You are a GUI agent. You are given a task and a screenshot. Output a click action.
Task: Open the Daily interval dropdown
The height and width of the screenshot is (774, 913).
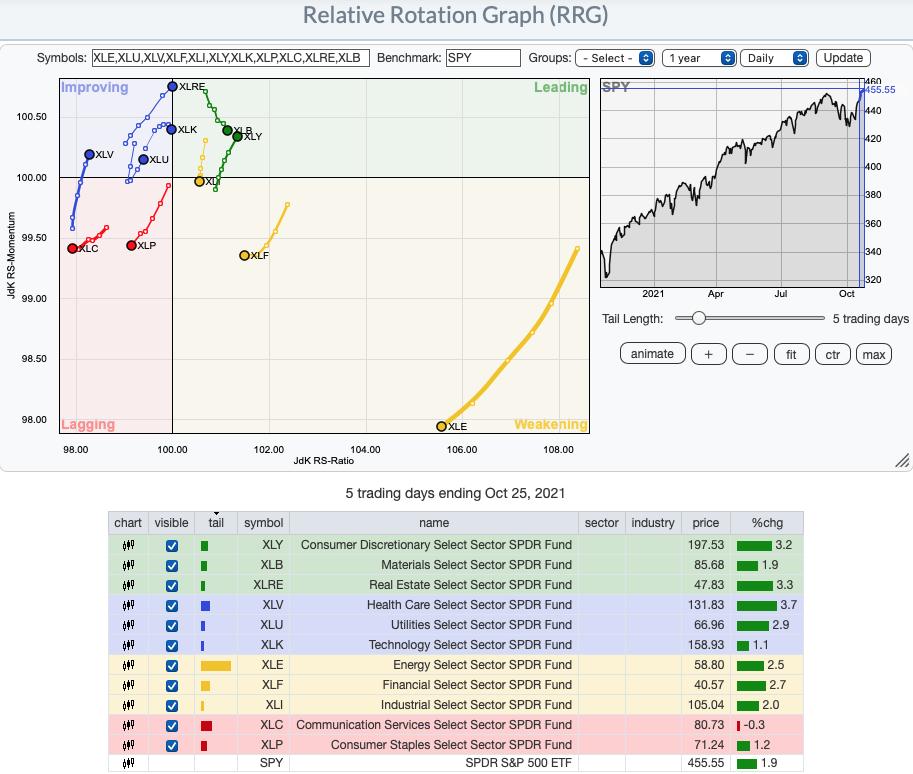pyautogui.click(x=774, y=58)
